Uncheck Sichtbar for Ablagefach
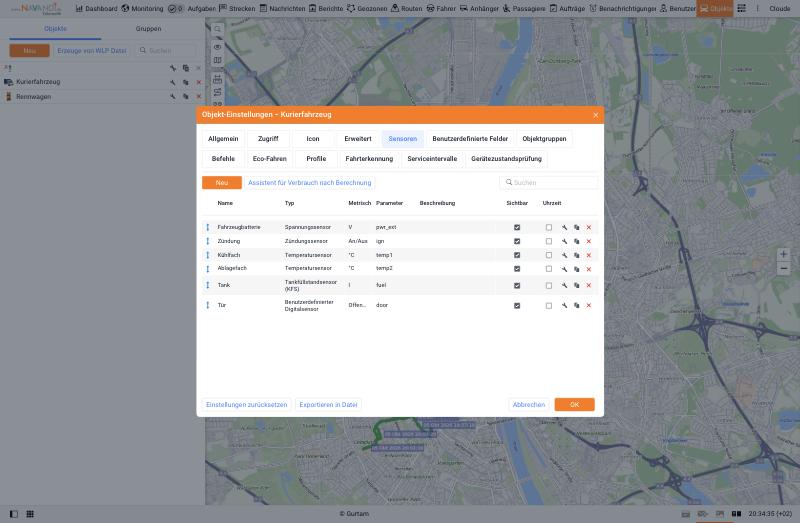The width and height of the screenshot is (800, 523). click(x=517, y=269)
